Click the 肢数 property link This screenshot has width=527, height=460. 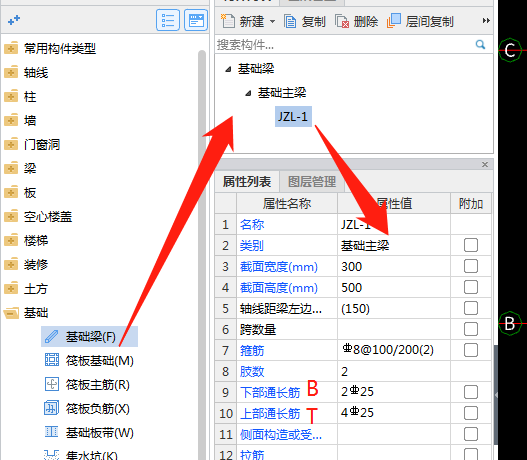click(252, 372)
